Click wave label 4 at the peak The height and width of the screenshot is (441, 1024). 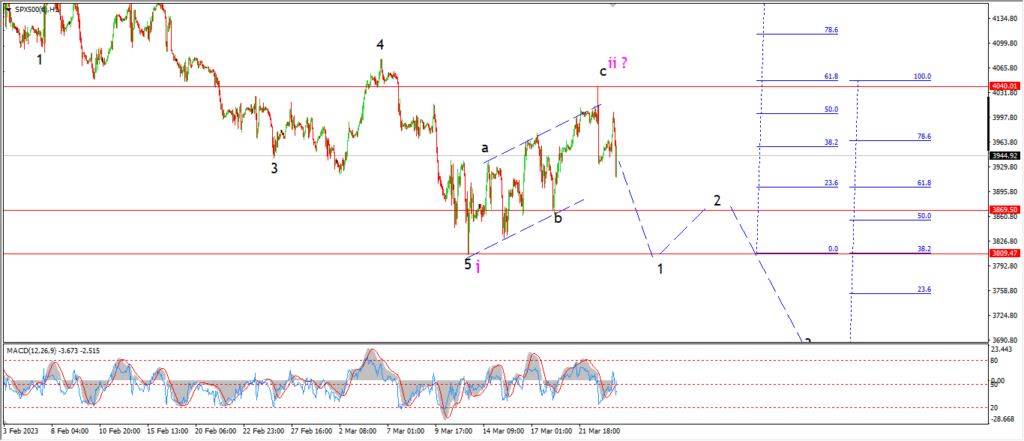point(379,45)
